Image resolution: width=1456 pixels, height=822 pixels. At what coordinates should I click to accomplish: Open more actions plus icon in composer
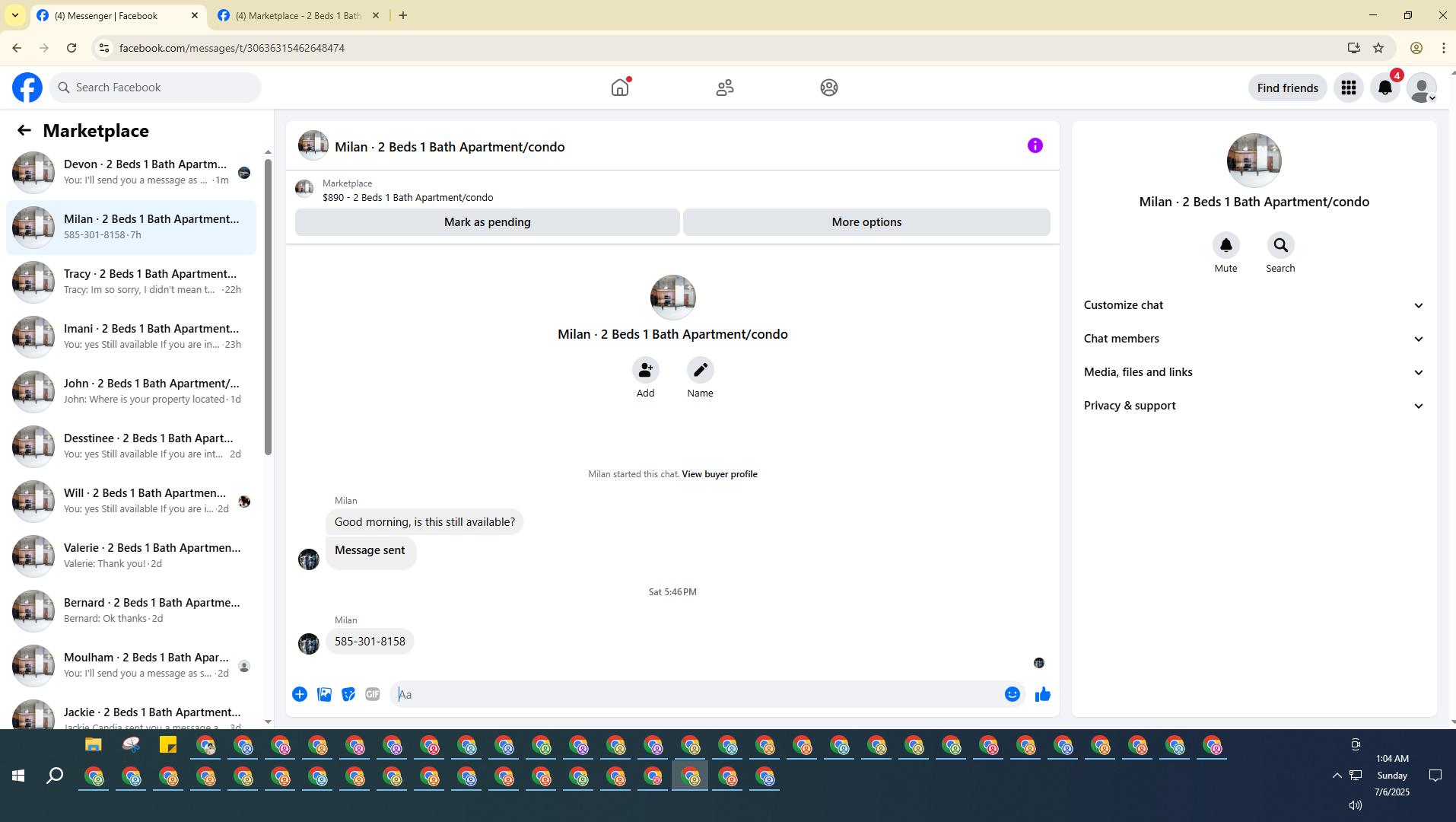click(x=300, y=694)
